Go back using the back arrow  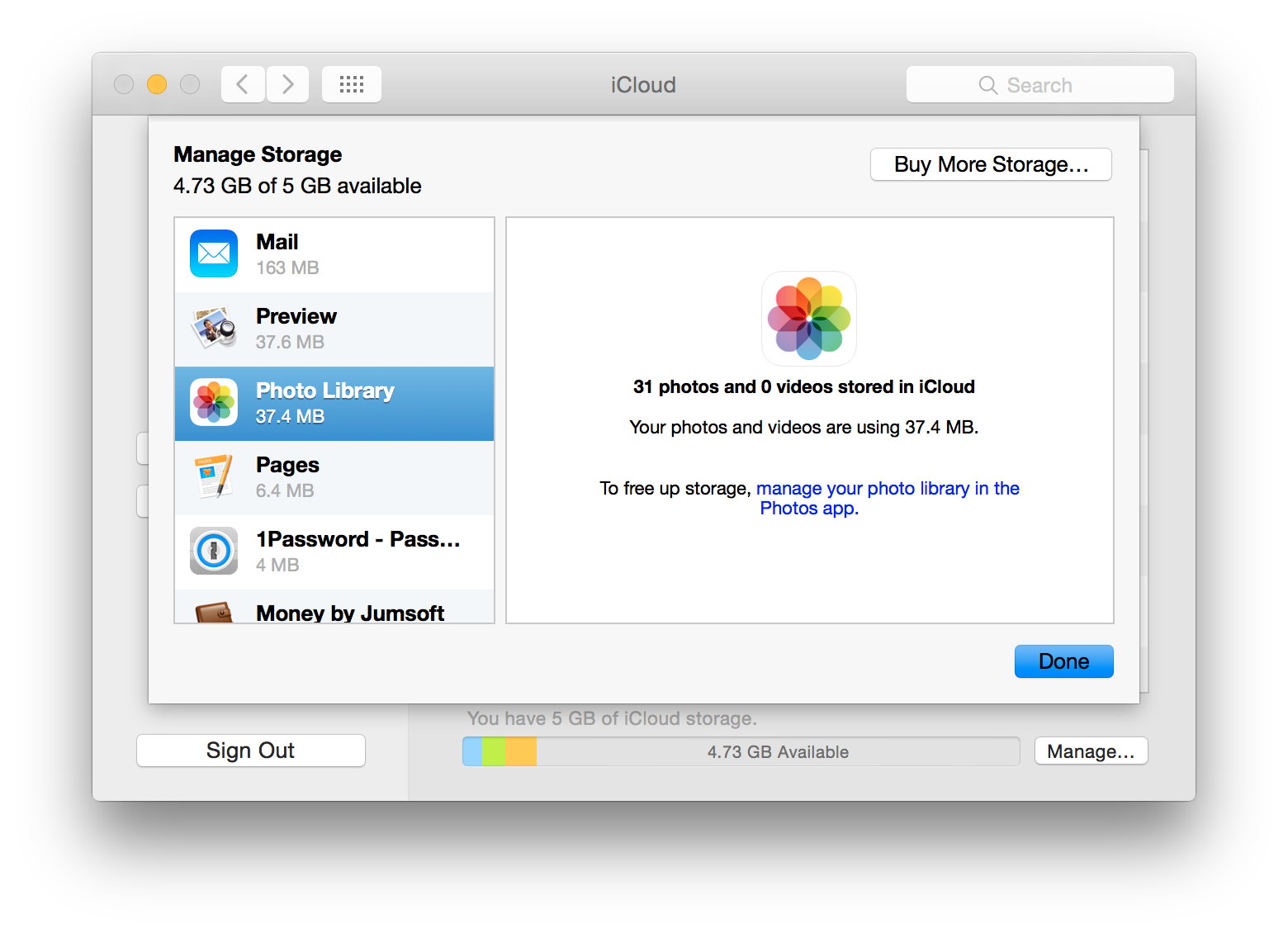click(x=242, y=83)
